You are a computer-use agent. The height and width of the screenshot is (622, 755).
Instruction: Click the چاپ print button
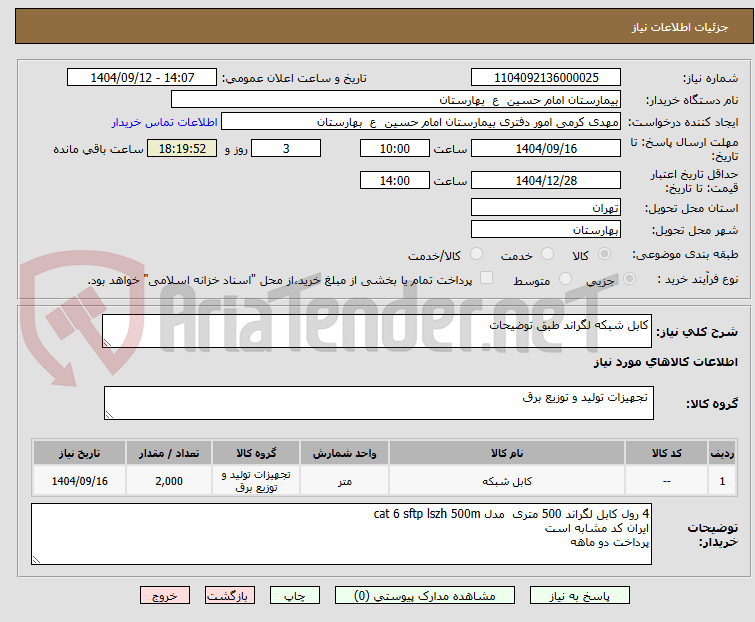point(295,596)
